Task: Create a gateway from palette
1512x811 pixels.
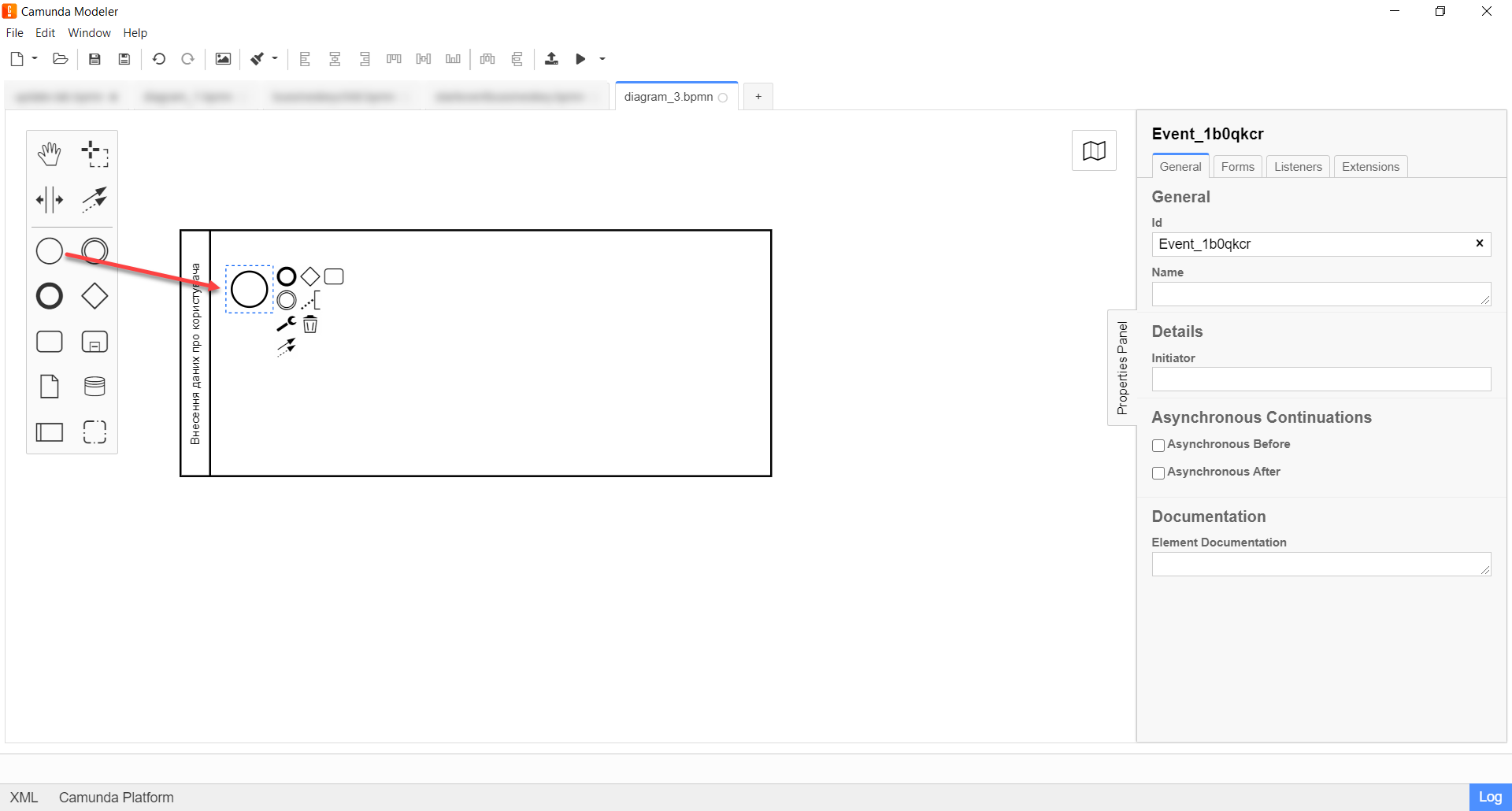Action: pyautogui.click(x=94, y=296)
